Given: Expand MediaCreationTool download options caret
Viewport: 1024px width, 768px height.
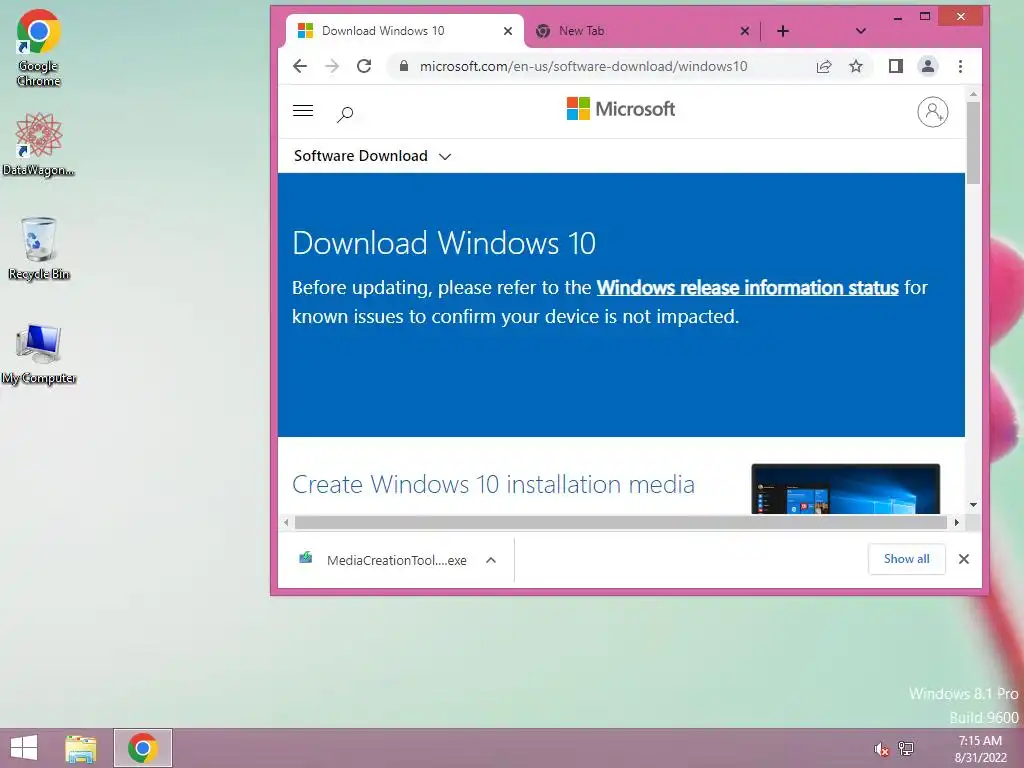Looking at the screenshot, I should coord(491,560).
